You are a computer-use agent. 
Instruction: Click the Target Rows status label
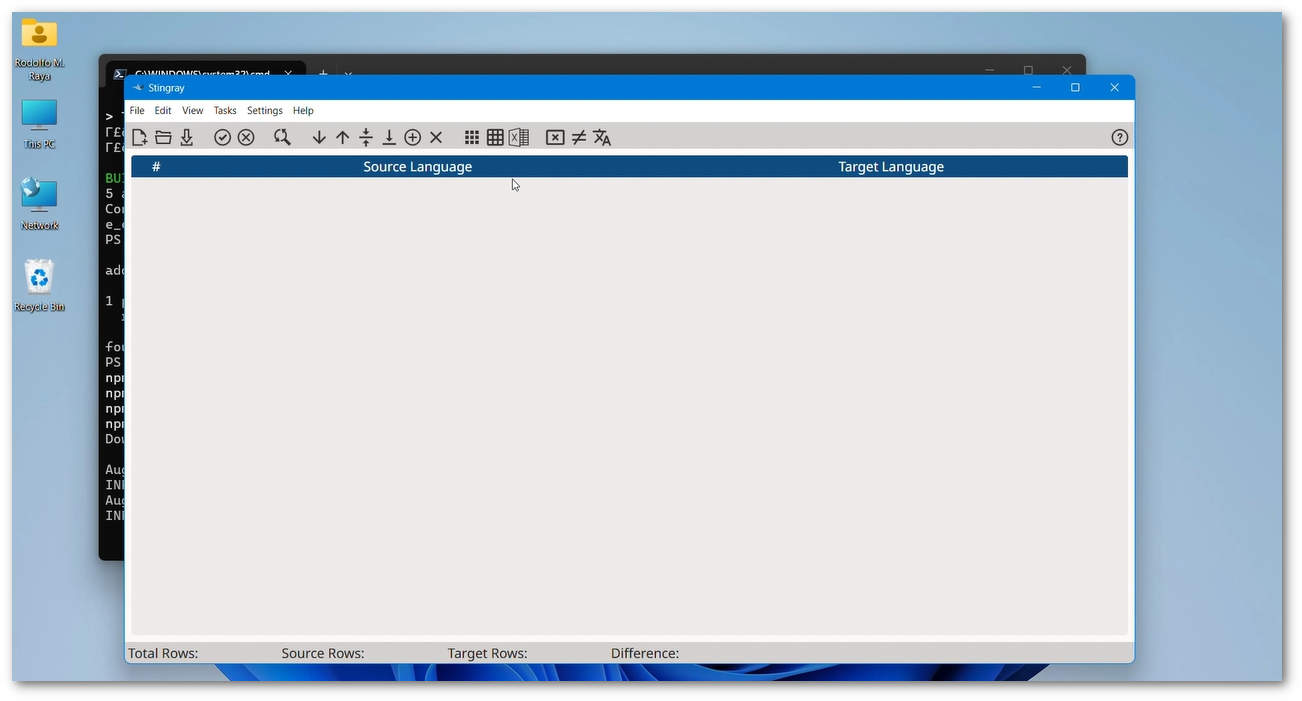[487, 653]
